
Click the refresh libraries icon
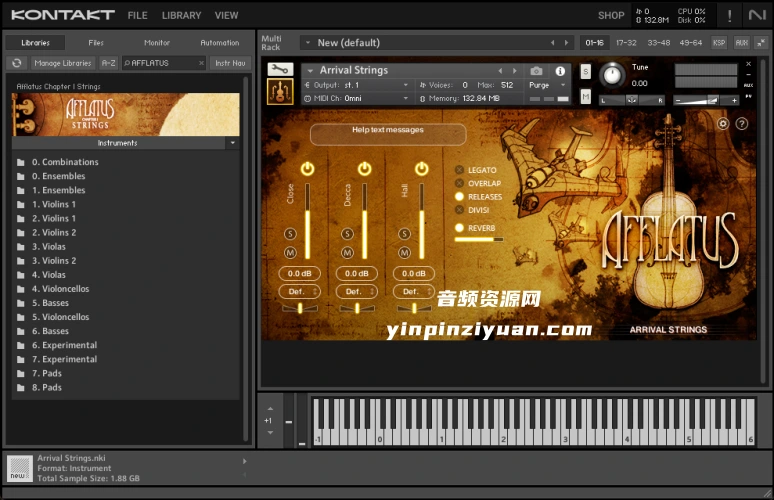tap(16, 63)
